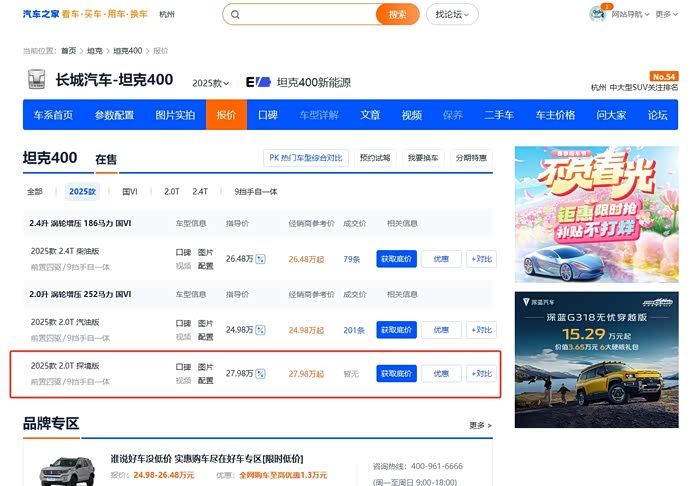Screen dimensions: 700x486
Task: Select the 2.0T engine filter
Action: 172,191
